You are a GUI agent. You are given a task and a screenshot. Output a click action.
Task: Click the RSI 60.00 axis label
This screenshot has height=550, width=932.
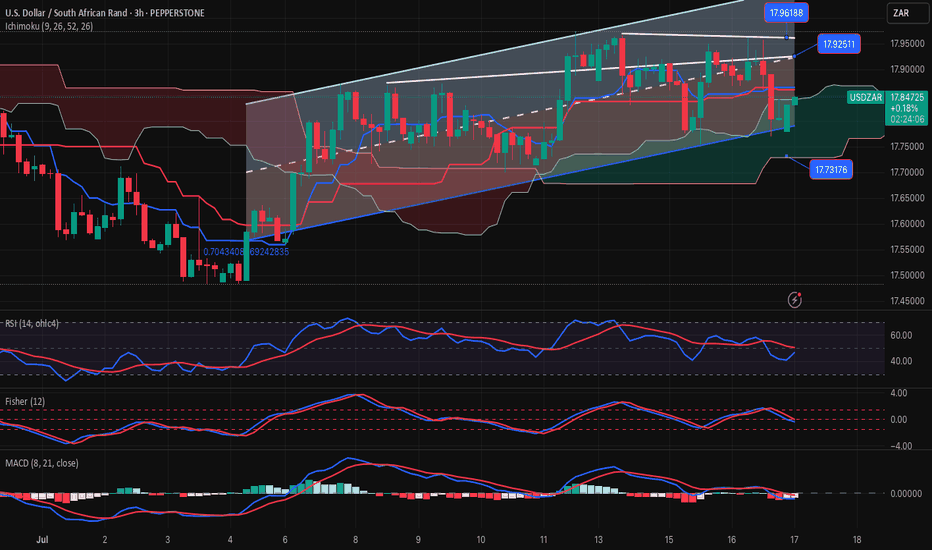tap(900, 335)
